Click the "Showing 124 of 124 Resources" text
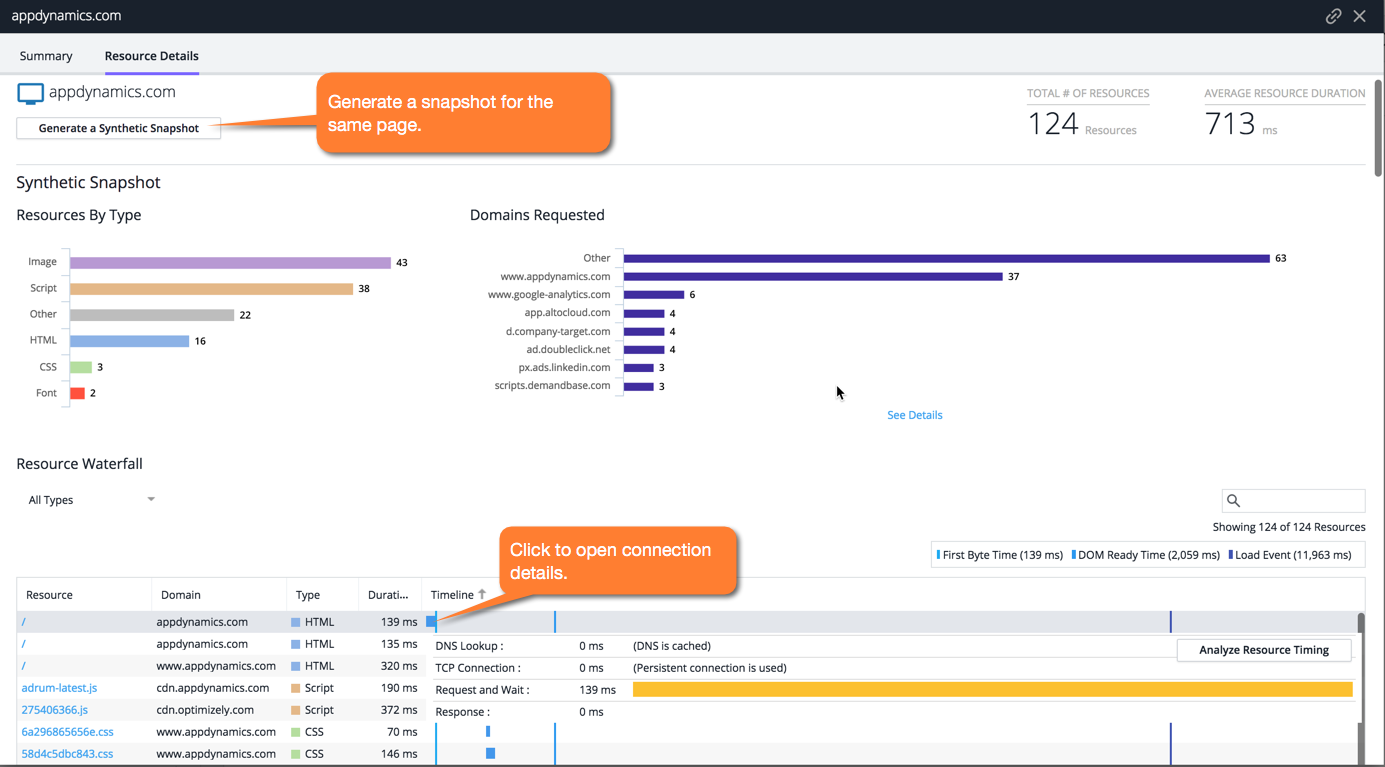Screen dimensions: 1385x767 point(1289,527)
